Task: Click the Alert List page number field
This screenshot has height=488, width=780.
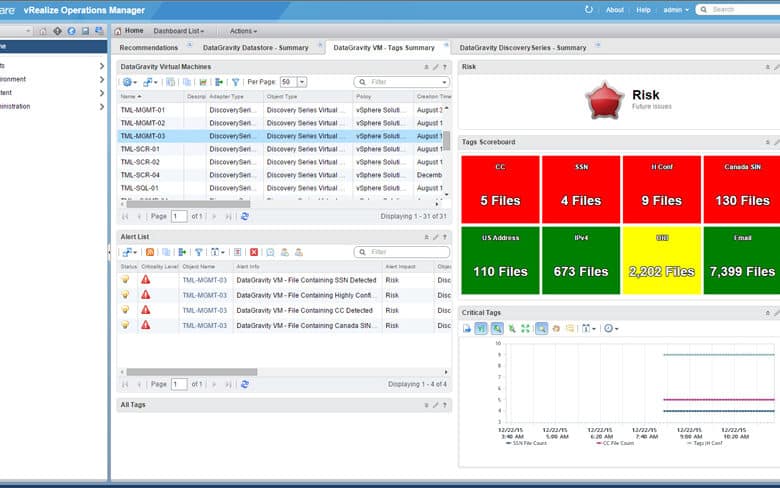Action: [x=179, y=384]
